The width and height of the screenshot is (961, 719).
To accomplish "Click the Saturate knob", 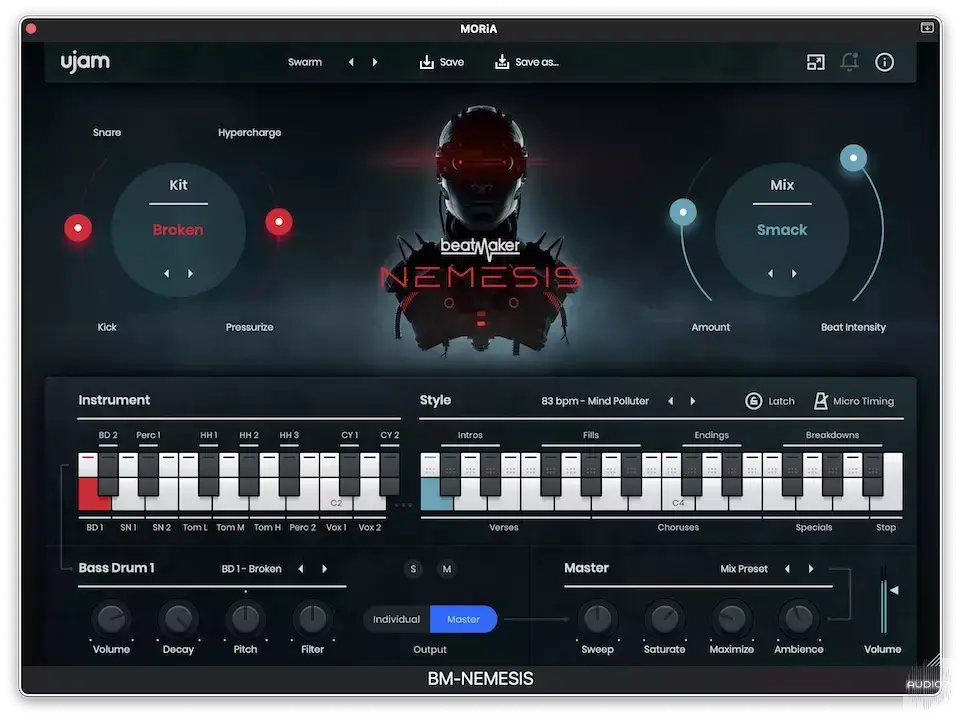I will [664, 619].
